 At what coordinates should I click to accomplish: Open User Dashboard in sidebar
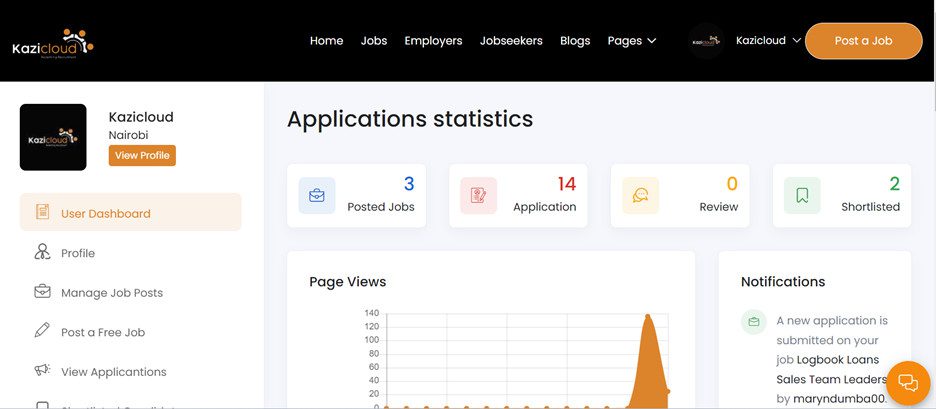tap(131, 212)
